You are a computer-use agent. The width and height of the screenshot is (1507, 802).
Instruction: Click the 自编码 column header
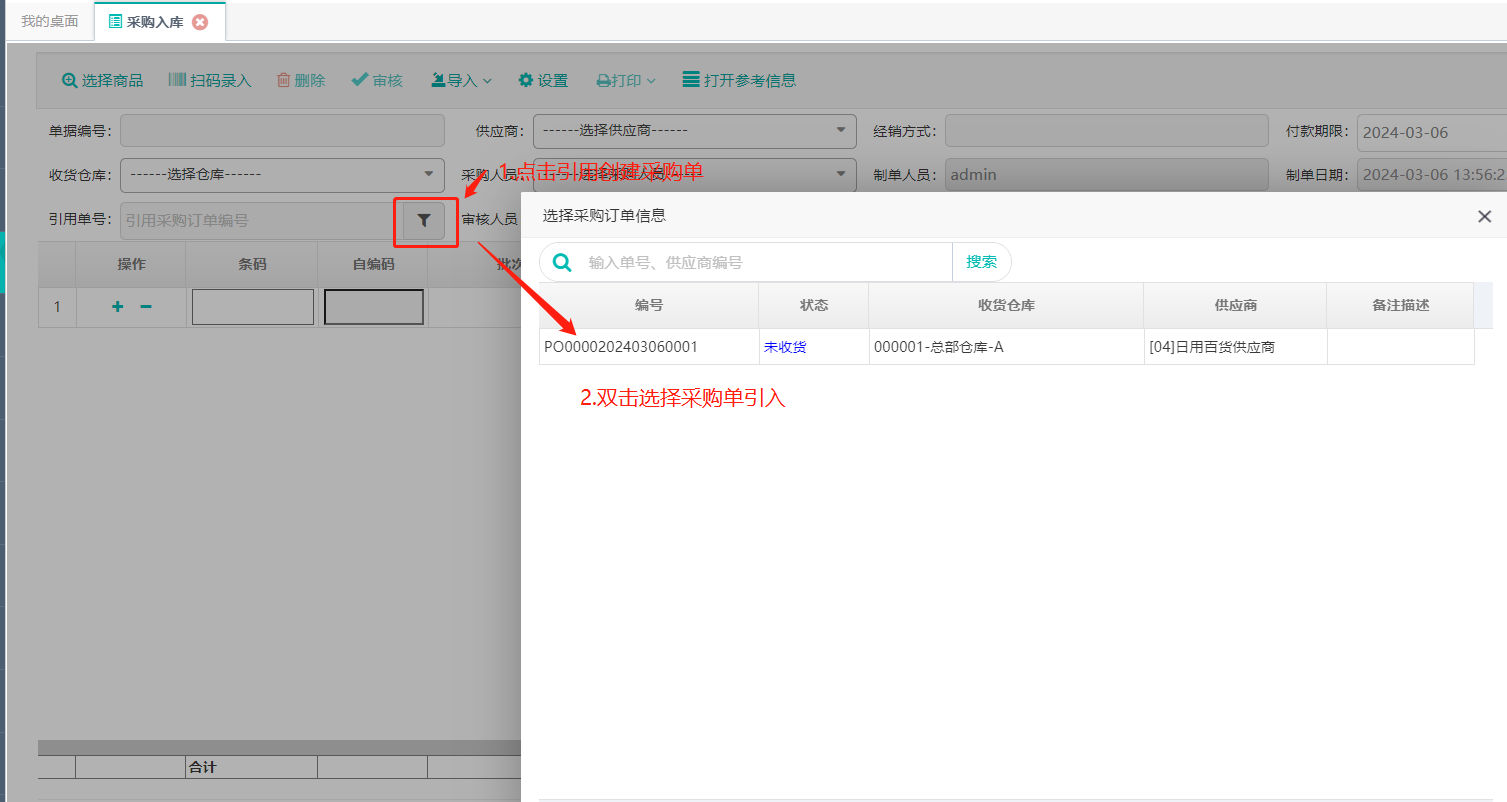tap(373, 265)
